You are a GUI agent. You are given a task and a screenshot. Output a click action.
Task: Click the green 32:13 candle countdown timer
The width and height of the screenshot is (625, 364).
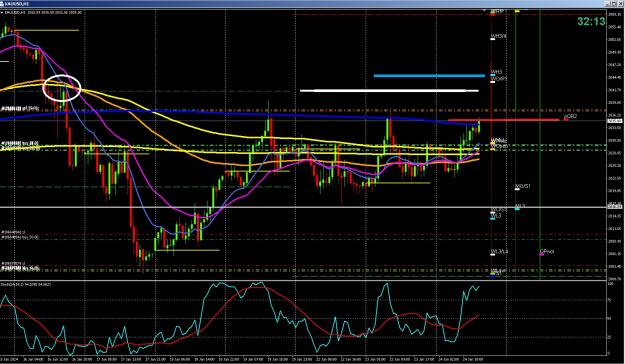(591, 22)
